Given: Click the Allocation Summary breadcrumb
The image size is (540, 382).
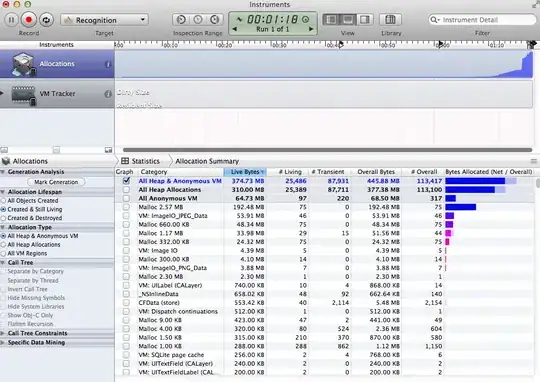Looking at the screenshot, I should tap(207, 161).
